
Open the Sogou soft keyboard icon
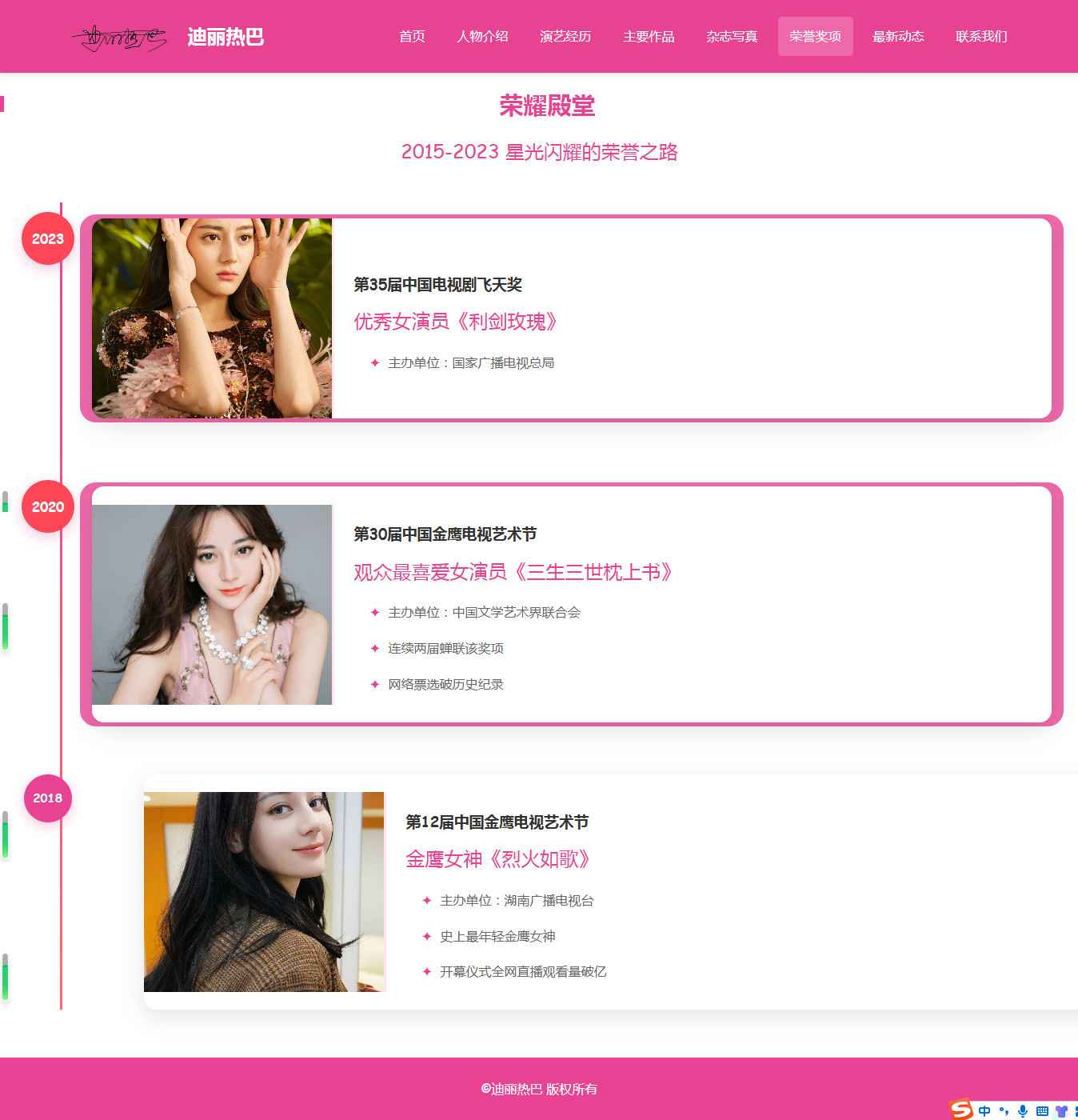1042,1110
